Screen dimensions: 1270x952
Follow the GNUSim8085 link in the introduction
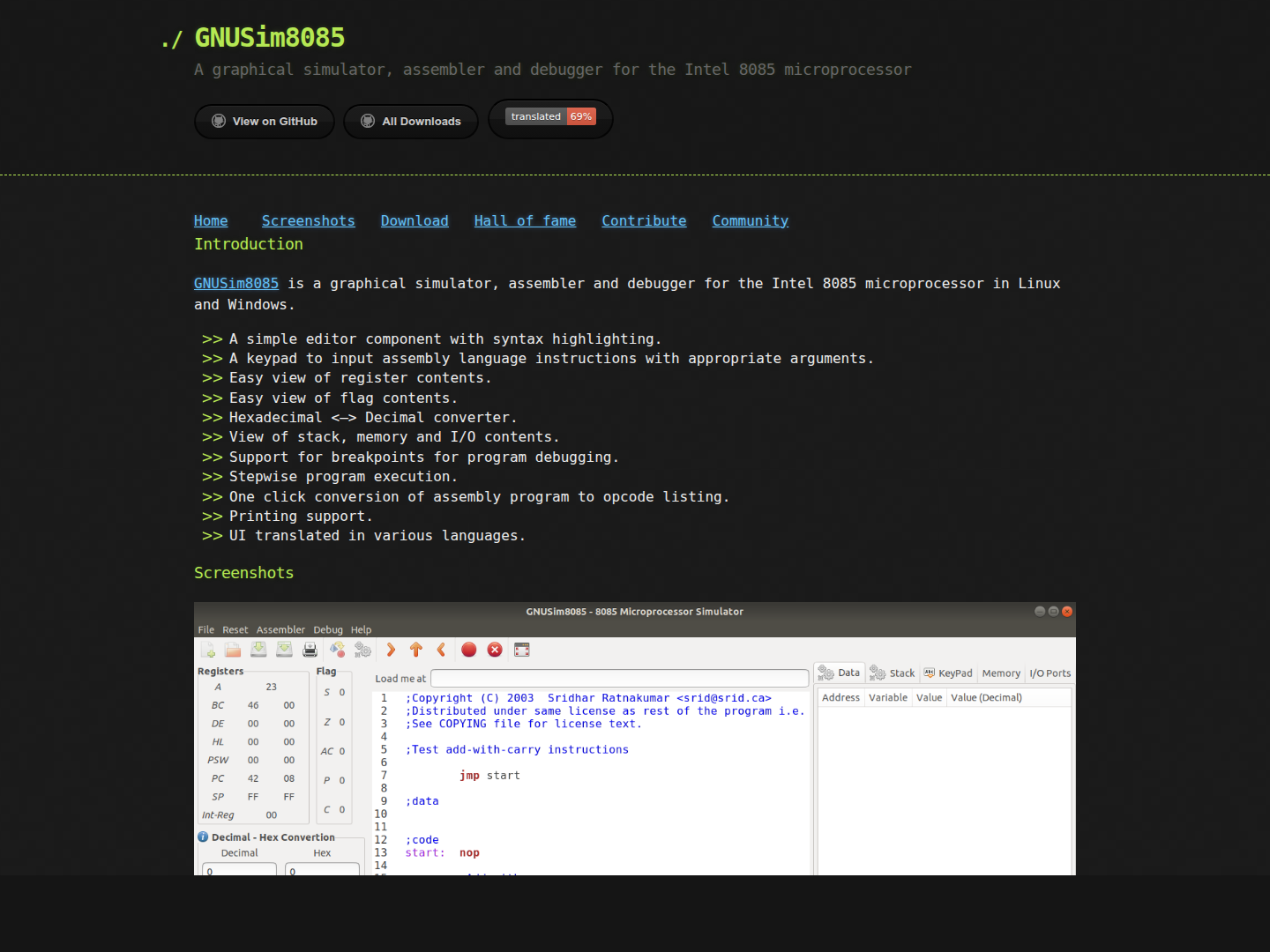(x=236, y=284)
